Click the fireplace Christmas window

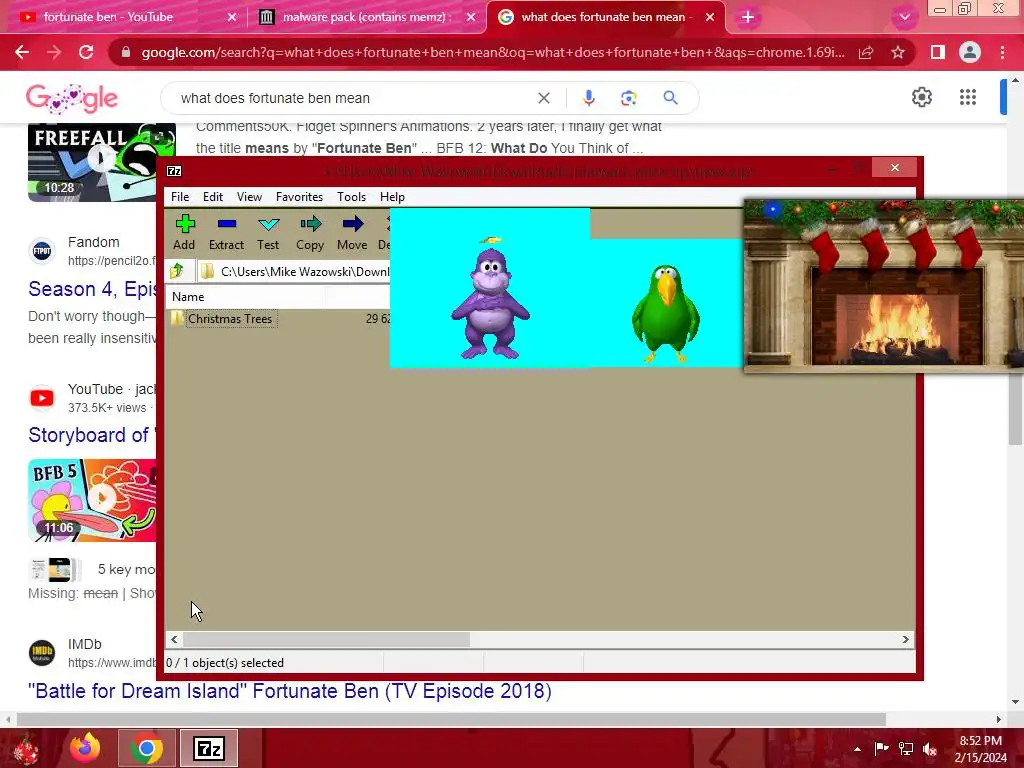pyautogui.click(x=884, y=286)
